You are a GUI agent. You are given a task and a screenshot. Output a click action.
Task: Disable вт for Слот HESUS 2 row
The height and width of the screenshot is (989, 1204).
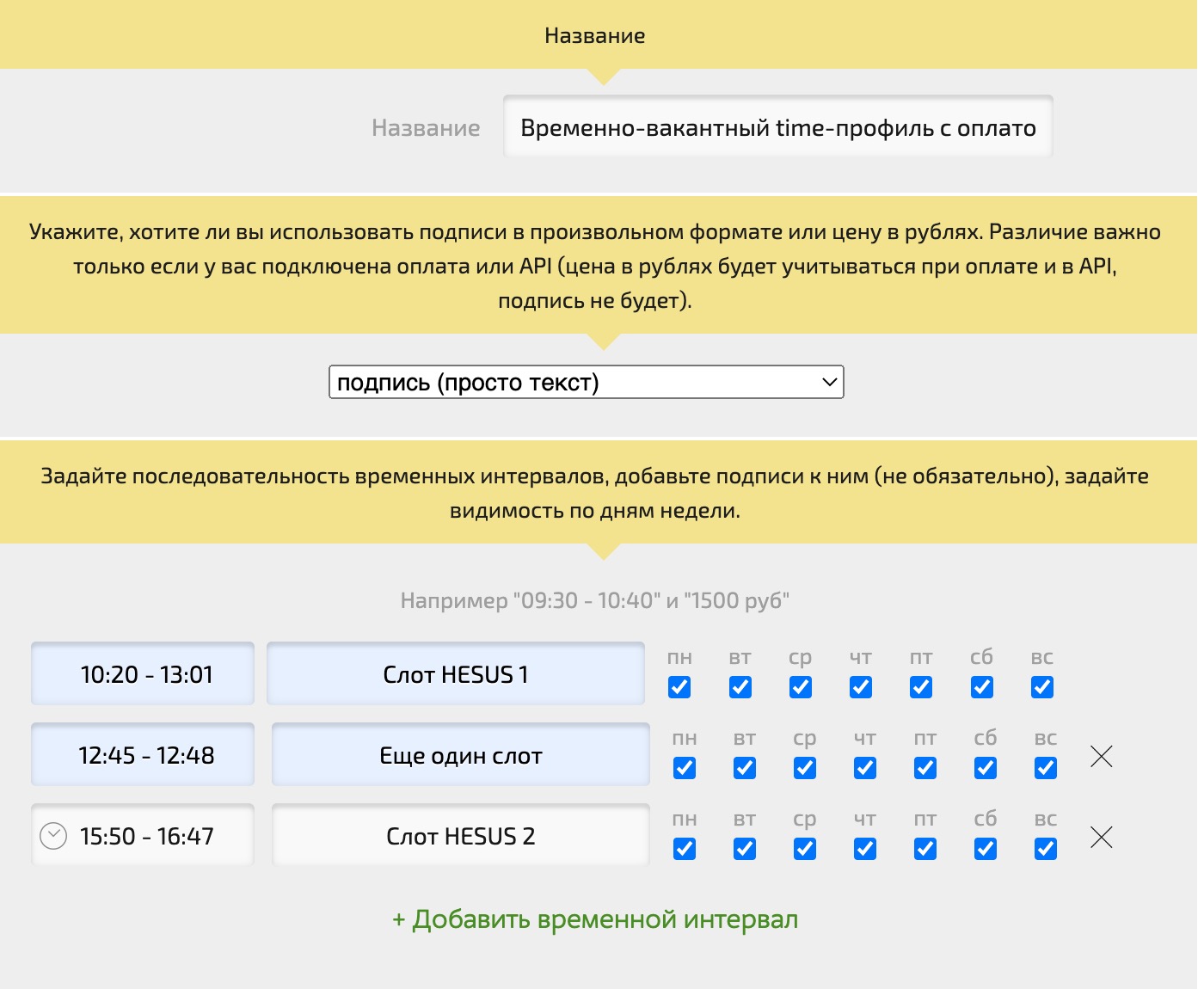coord(745,849)
